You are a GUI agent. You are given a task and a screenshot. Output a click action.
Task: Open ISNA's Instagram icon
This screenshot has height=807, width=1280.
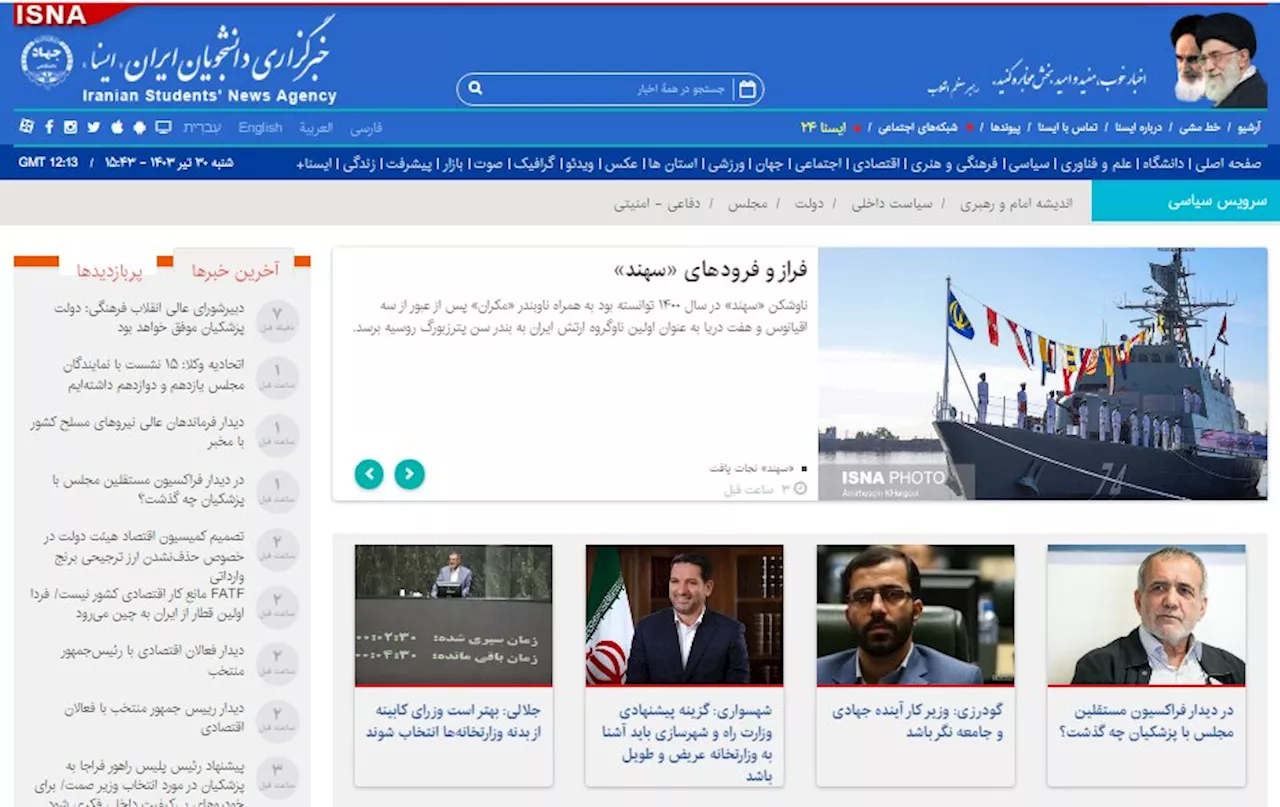pos(71,127)
